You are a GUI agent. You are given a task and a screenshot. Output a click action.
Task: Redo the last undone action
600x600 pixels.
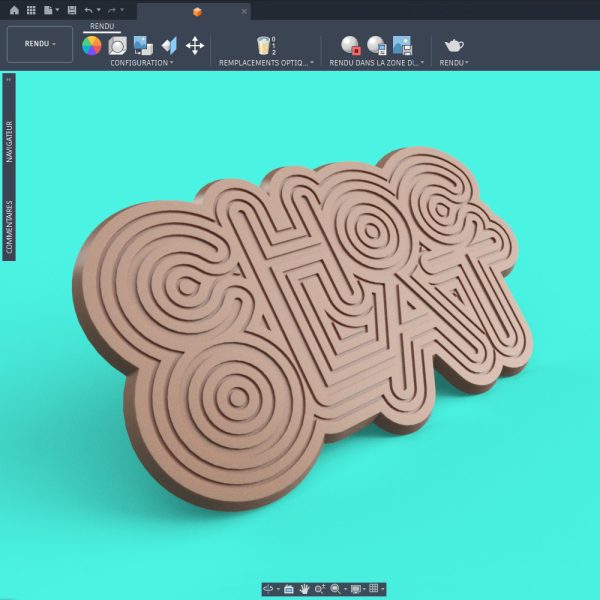point(112,10)
